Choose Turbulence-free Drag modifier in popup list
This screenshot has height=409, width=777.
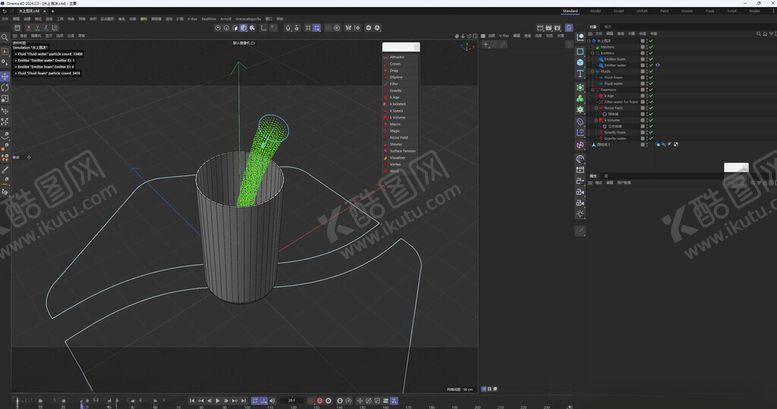pyautogui.click(x=394, y=71)
